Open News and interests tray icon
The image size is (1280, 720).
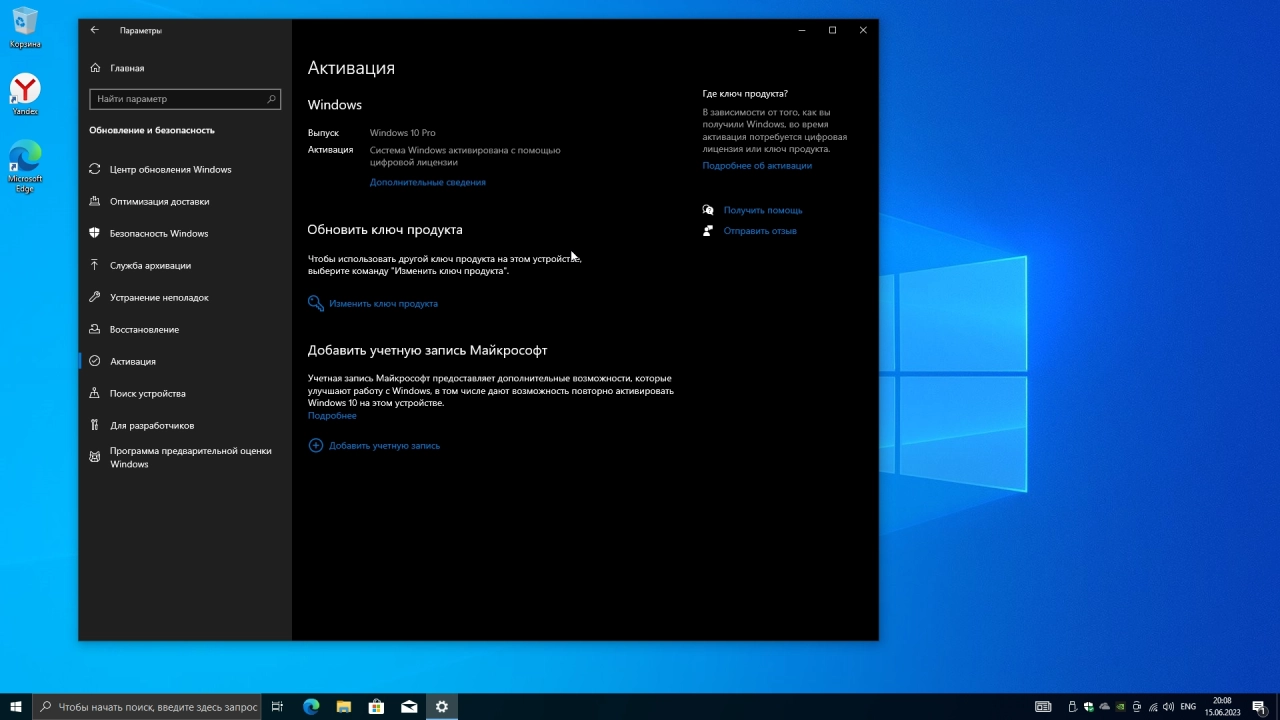point(1043,706)
